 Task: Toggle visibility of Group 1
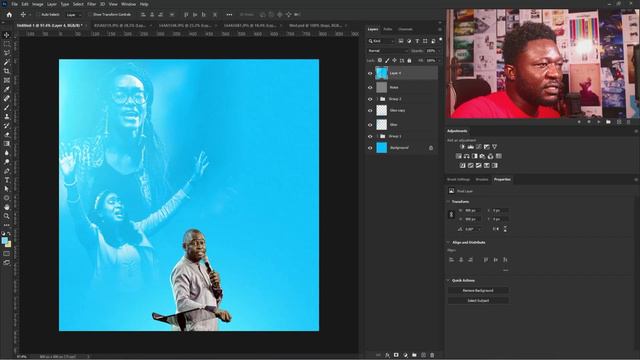pos(370,136)
